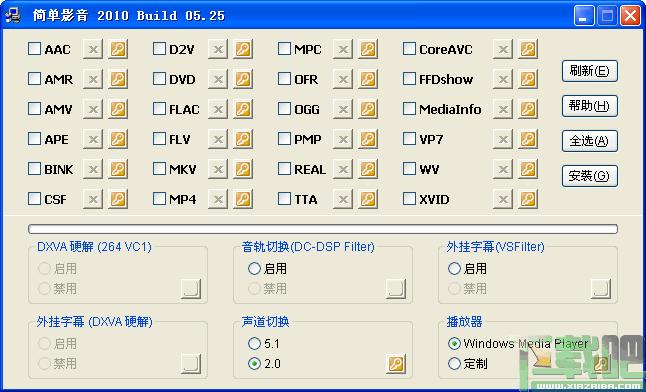Viewport: 646px width, 392px height.
Task: Click the installation progress bar
Action: tap(323, 229)
